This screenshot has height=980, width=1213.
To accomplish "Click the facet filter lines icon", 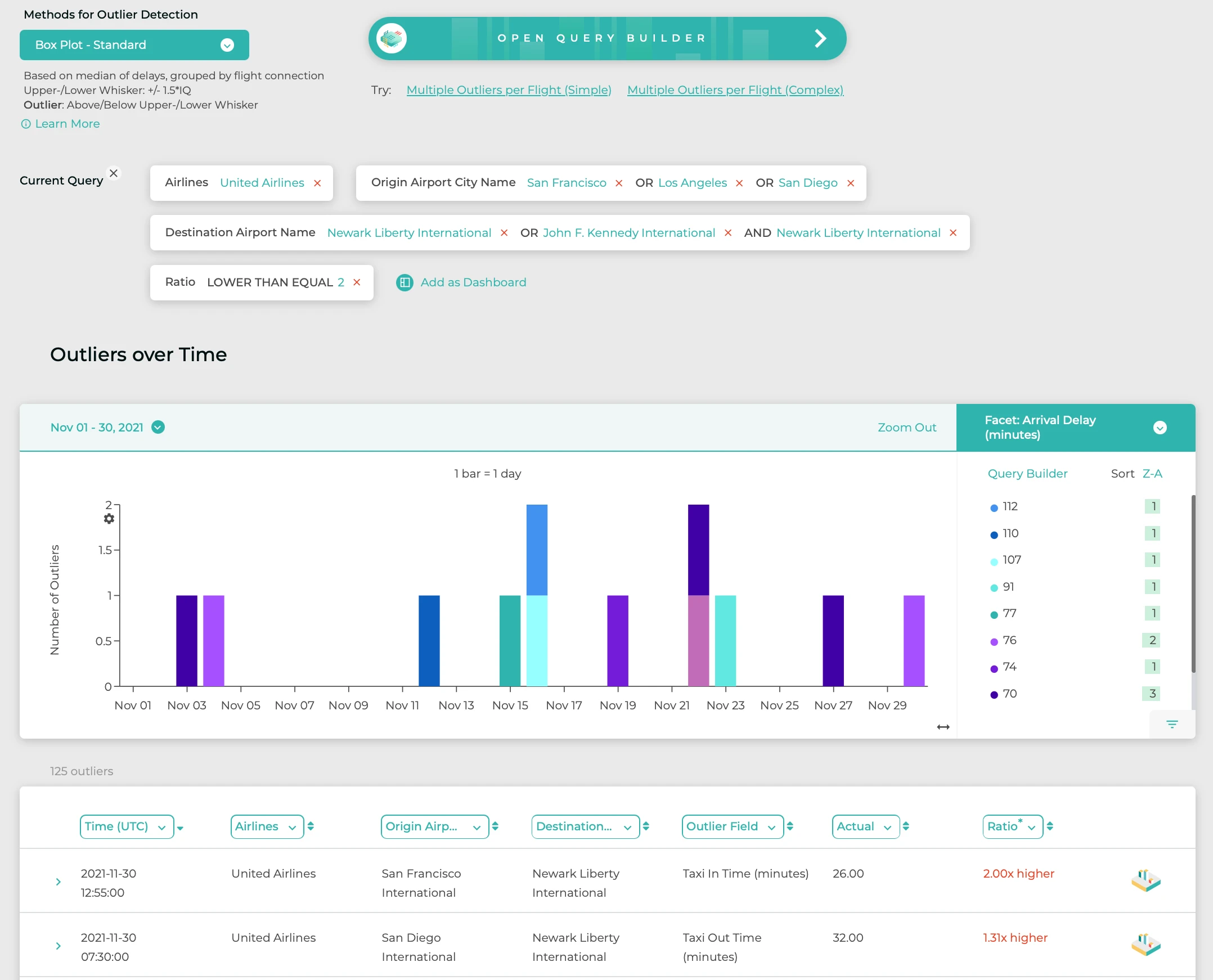I will coord(1172,724).
